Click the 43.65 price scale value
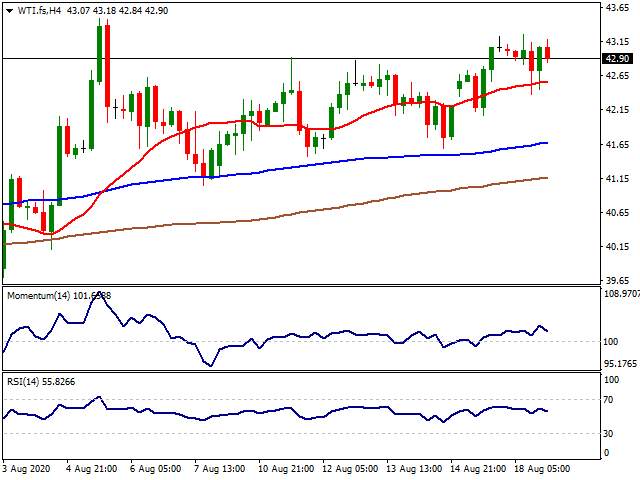 click(617, 7)
